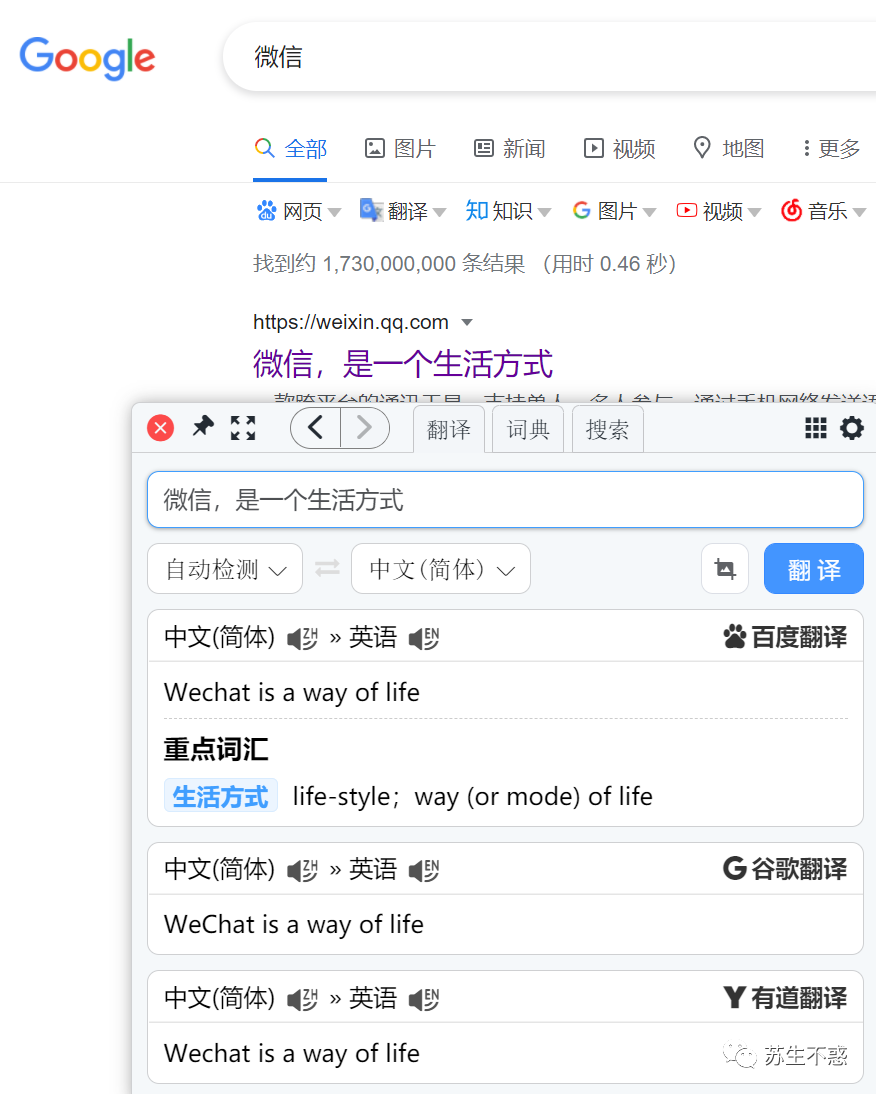Swap source and target languages

coord(327,569)
